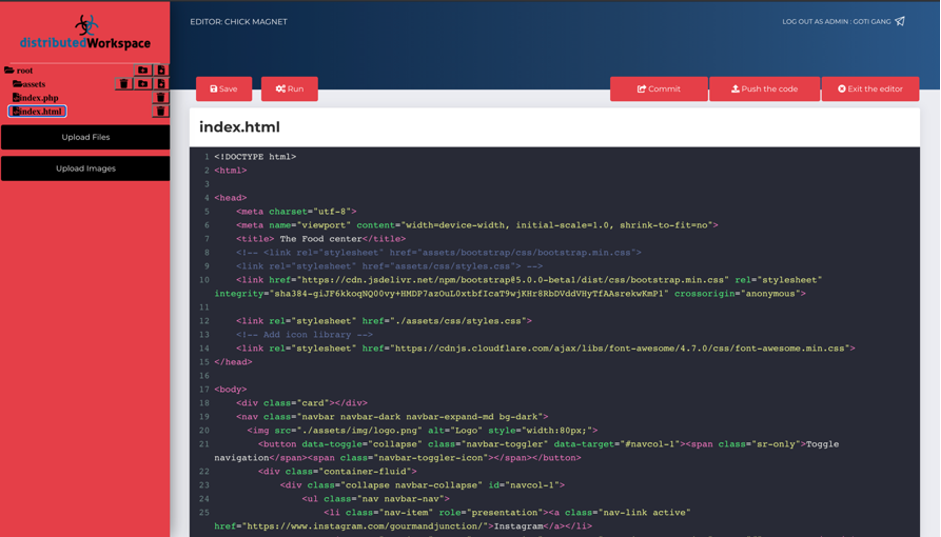Click the distributedWorkspace biohazard logo

pos(85,24)
